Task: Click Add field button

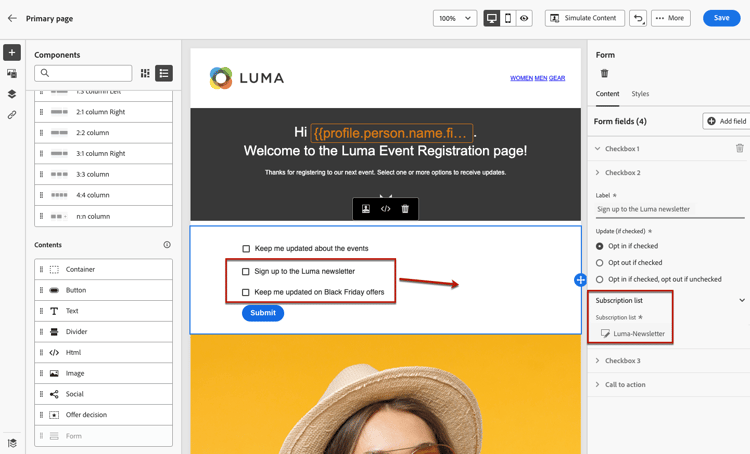Action: coord(728,121)
